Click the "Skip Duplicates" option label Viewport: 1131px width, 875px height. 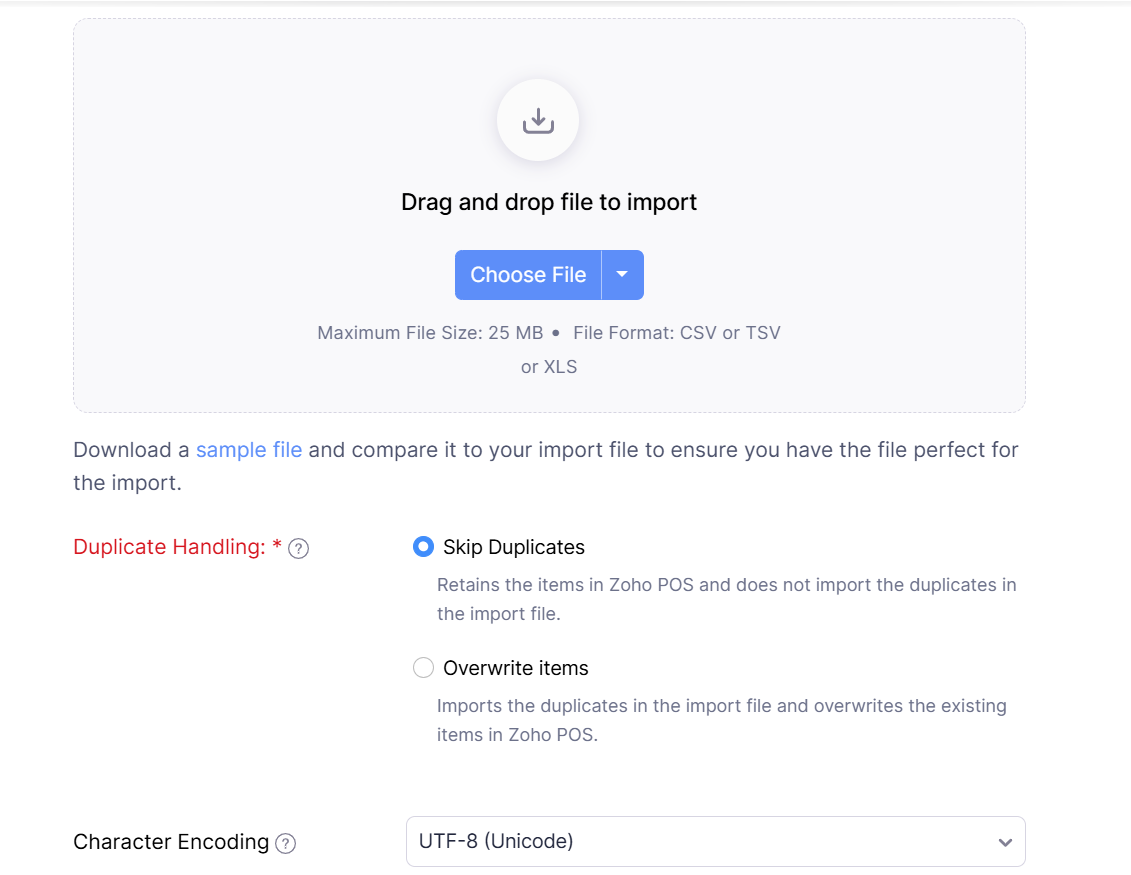(x=514, y=548)
